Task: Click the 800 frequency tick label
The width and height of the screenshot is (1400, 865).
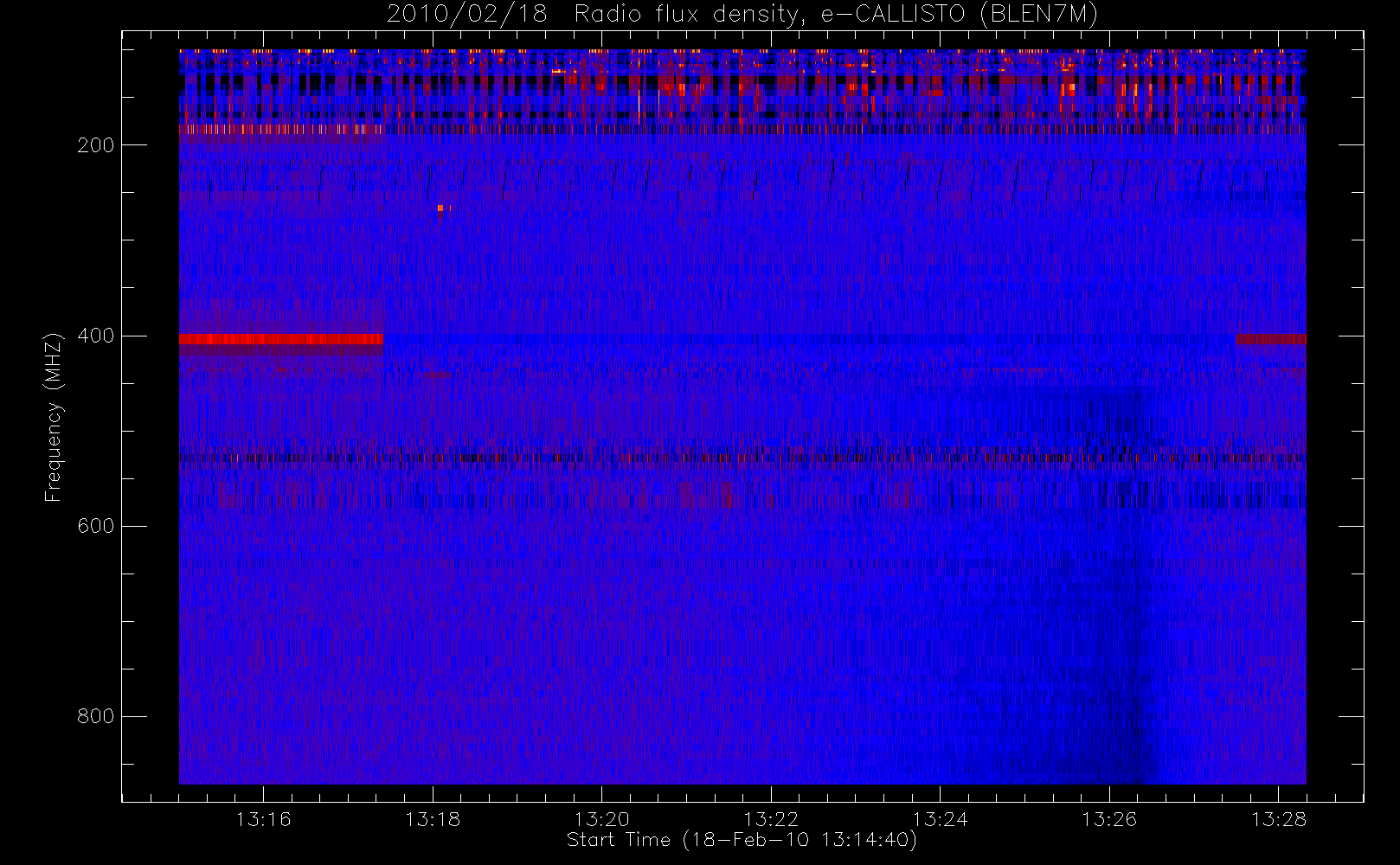Action: 96,716
